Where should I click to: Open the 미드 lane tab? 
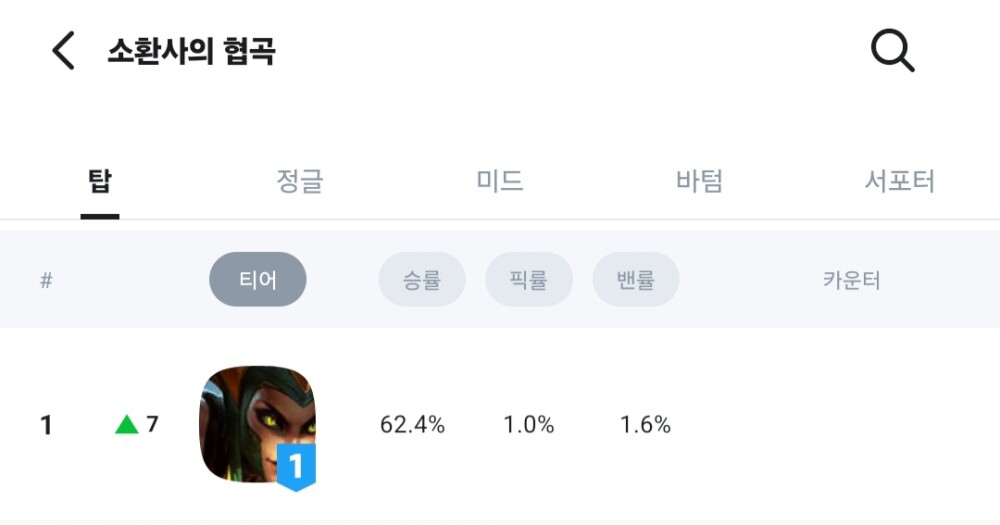coord(500,182)
